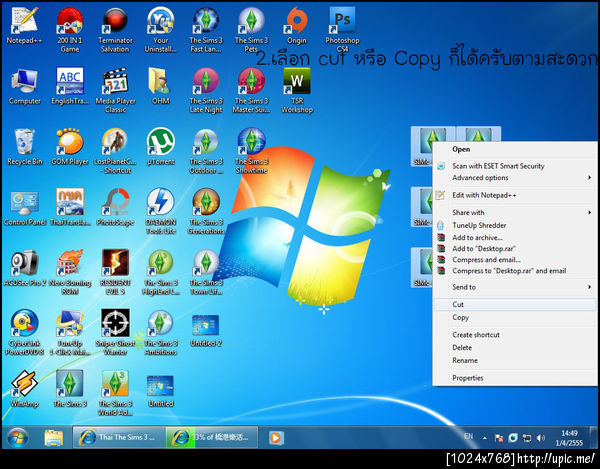This screenshot has height=469, width=600.
Task: Select Photoshop CS4 shortcut icon
Action: click(x=342, y=30)
